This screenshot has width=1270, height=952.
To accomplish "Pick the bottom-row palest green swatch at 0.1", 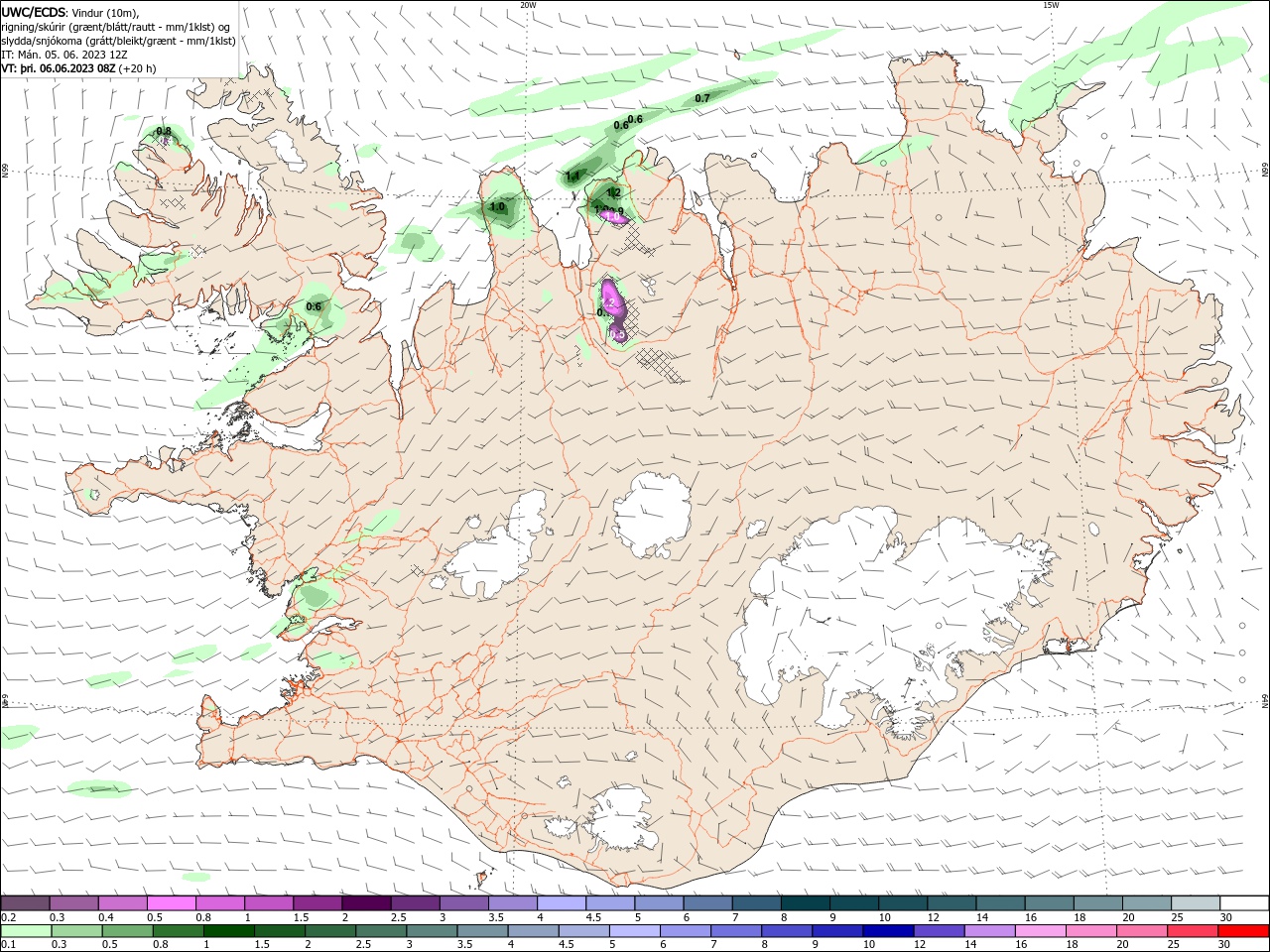I will coord(26,931).
